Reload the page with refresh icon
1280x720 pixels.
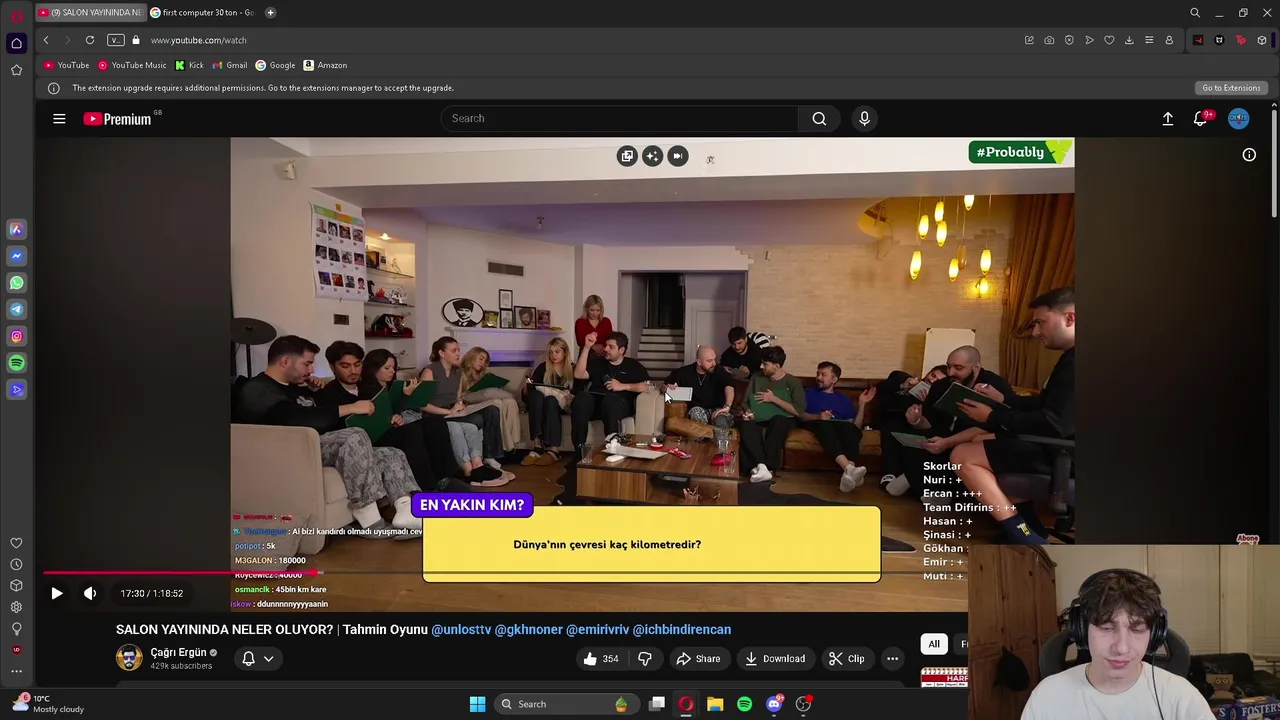pos(90,40)
